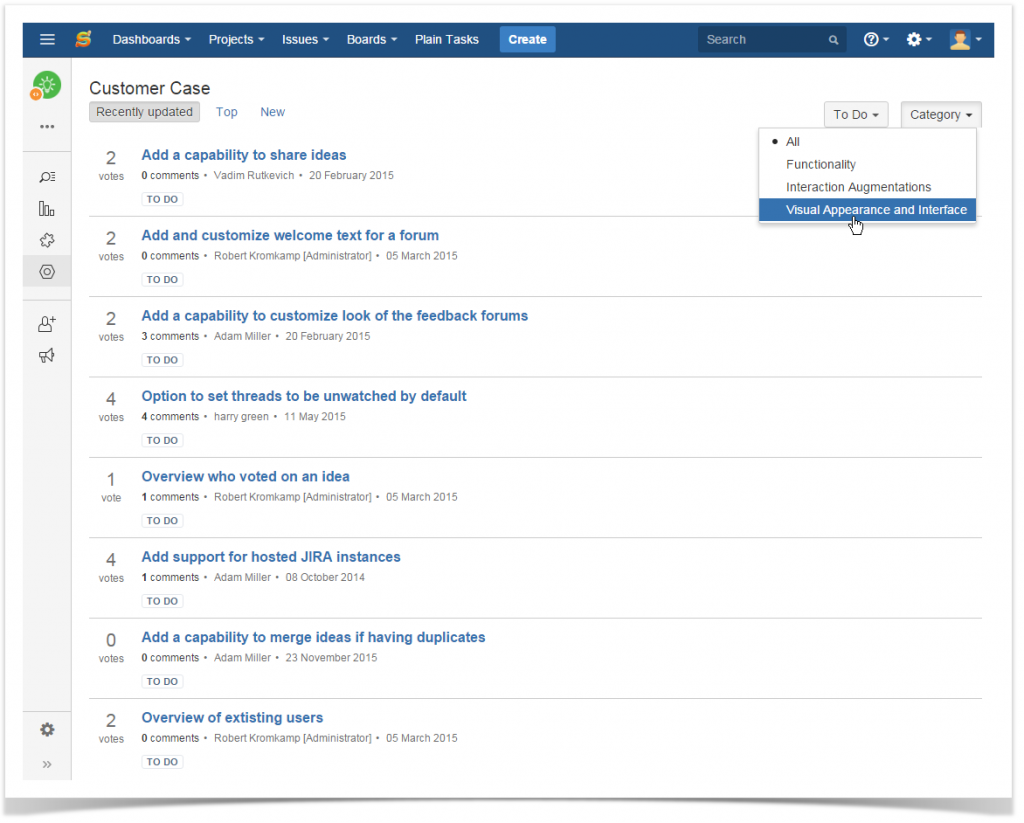Viewport: 1024px width, 823px height.
Task: Expand the user profile menu in the header
Action: coord(963,39)
